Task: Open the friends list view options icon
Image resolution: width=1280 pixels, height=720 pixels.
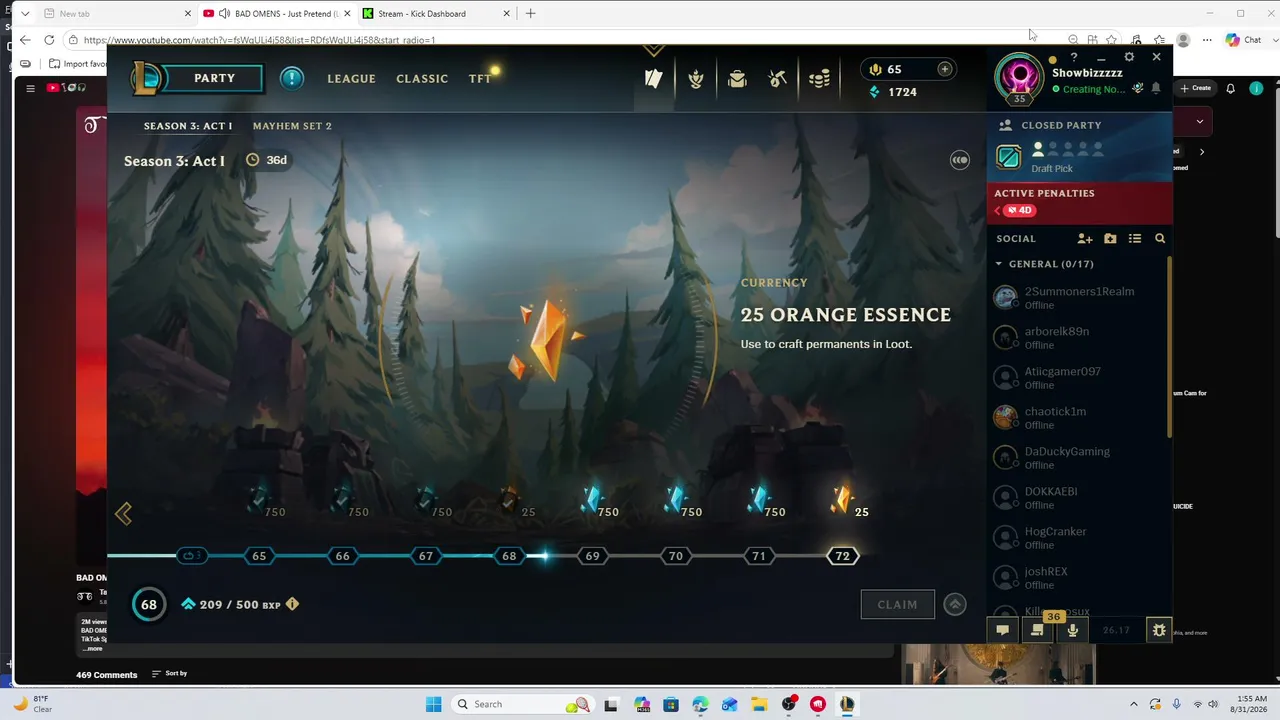Action: click(1135, 239)
